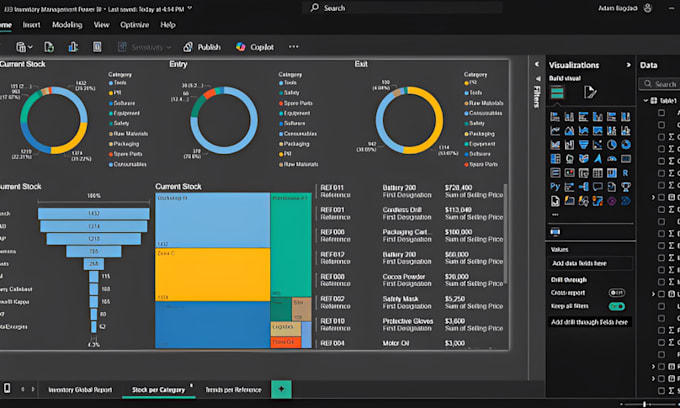
Task: Select the Funnel visual icon
Action: pyautogui.click(x=583, y=145)
